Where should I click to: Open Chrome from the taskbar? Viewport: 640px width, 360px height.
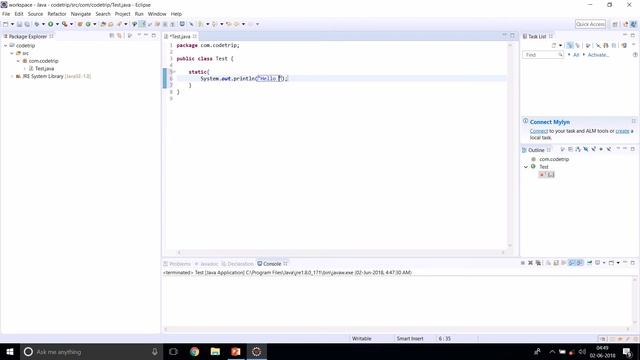point(195,351)
